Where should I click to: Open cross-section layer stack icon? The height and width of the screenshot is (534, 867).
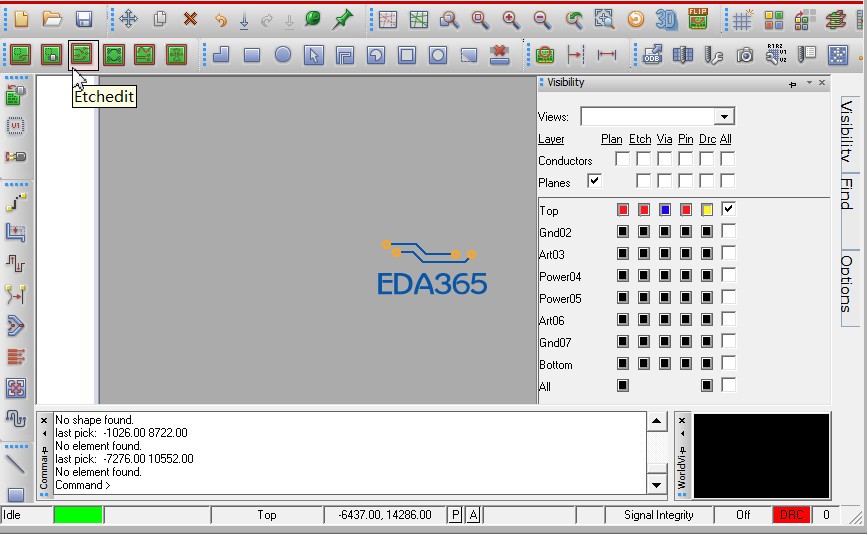(835, 19)
